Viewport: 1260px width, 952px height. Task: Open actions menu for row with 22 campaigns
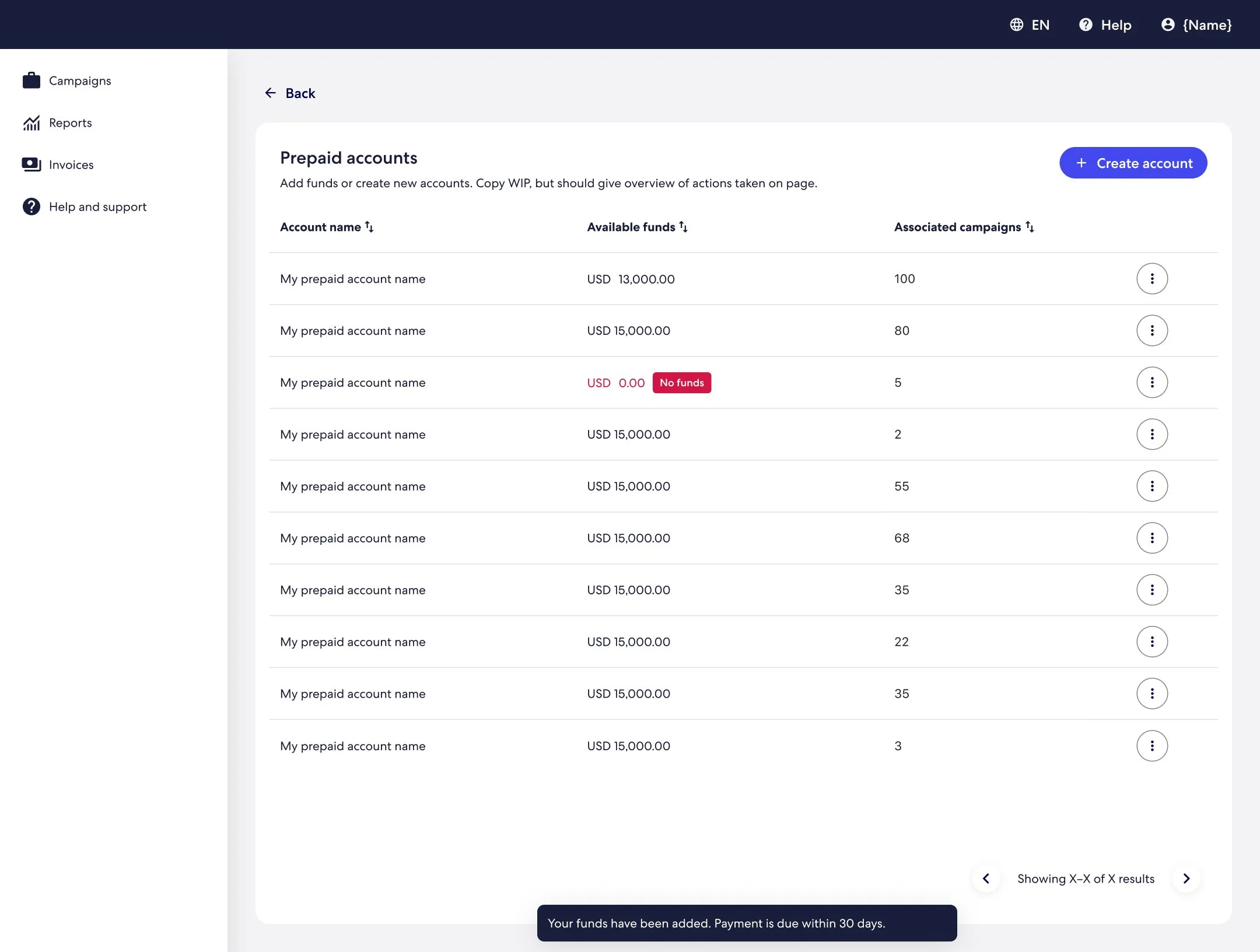1152,642
